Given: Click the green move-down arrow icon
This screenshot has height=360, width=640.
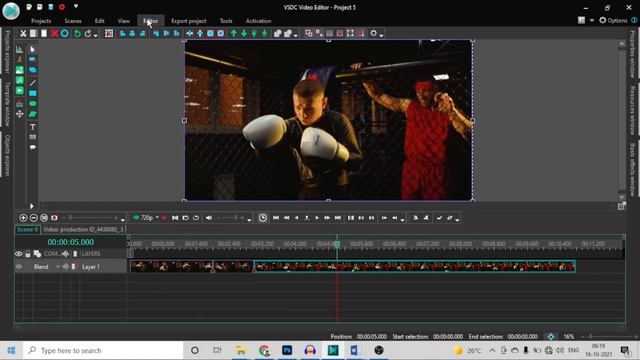Looking at the screenshot, I should pos(244,33).
